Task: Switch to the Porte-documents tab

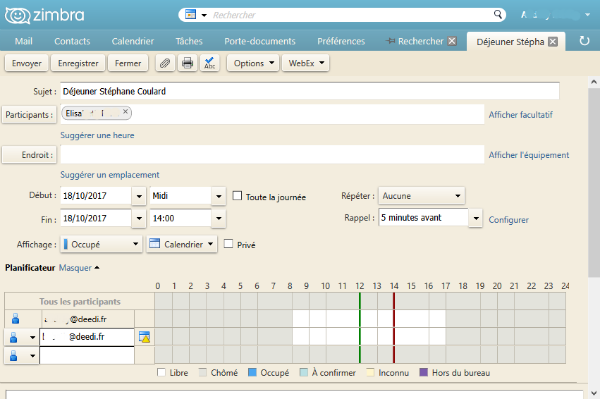Action: [x=260, y=41]
